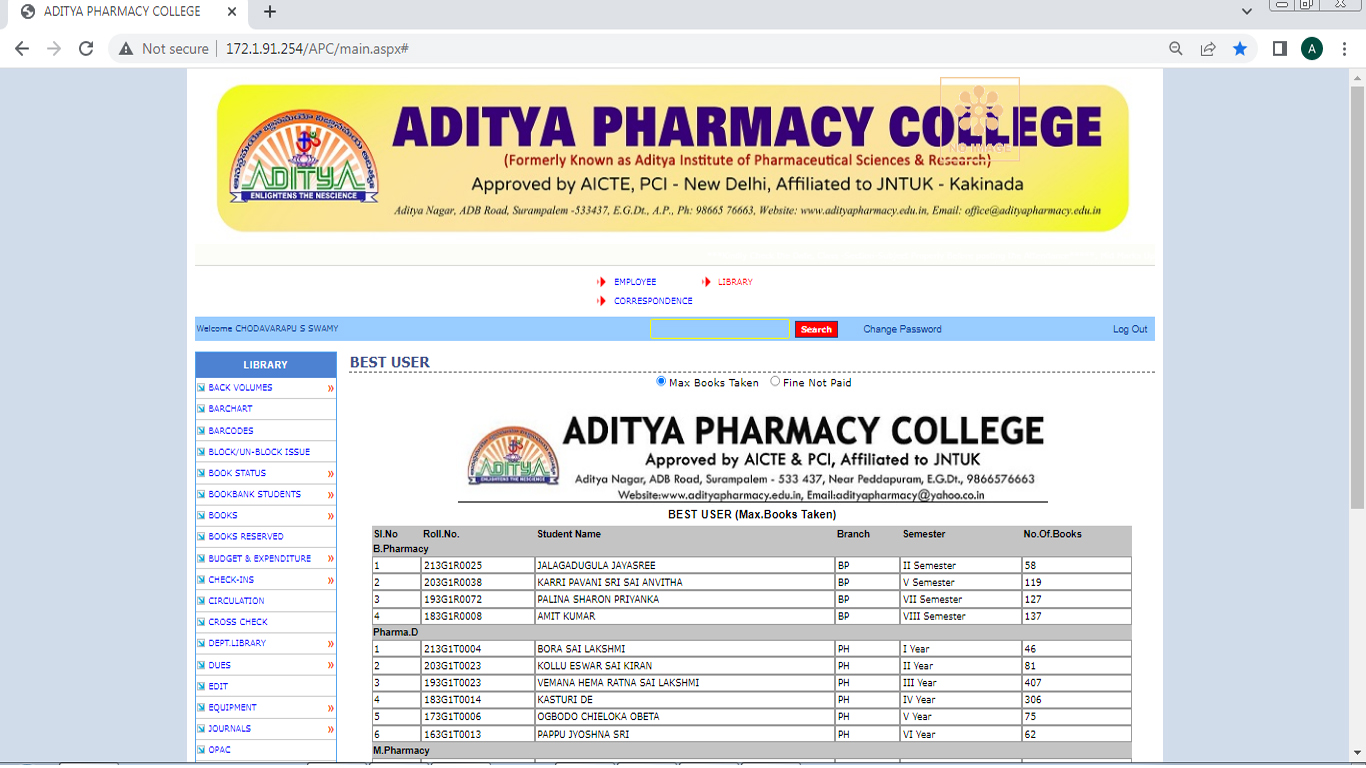Open the CORRESPONDENCE menu
1366x768 pixels.
(x=653, y=301)
